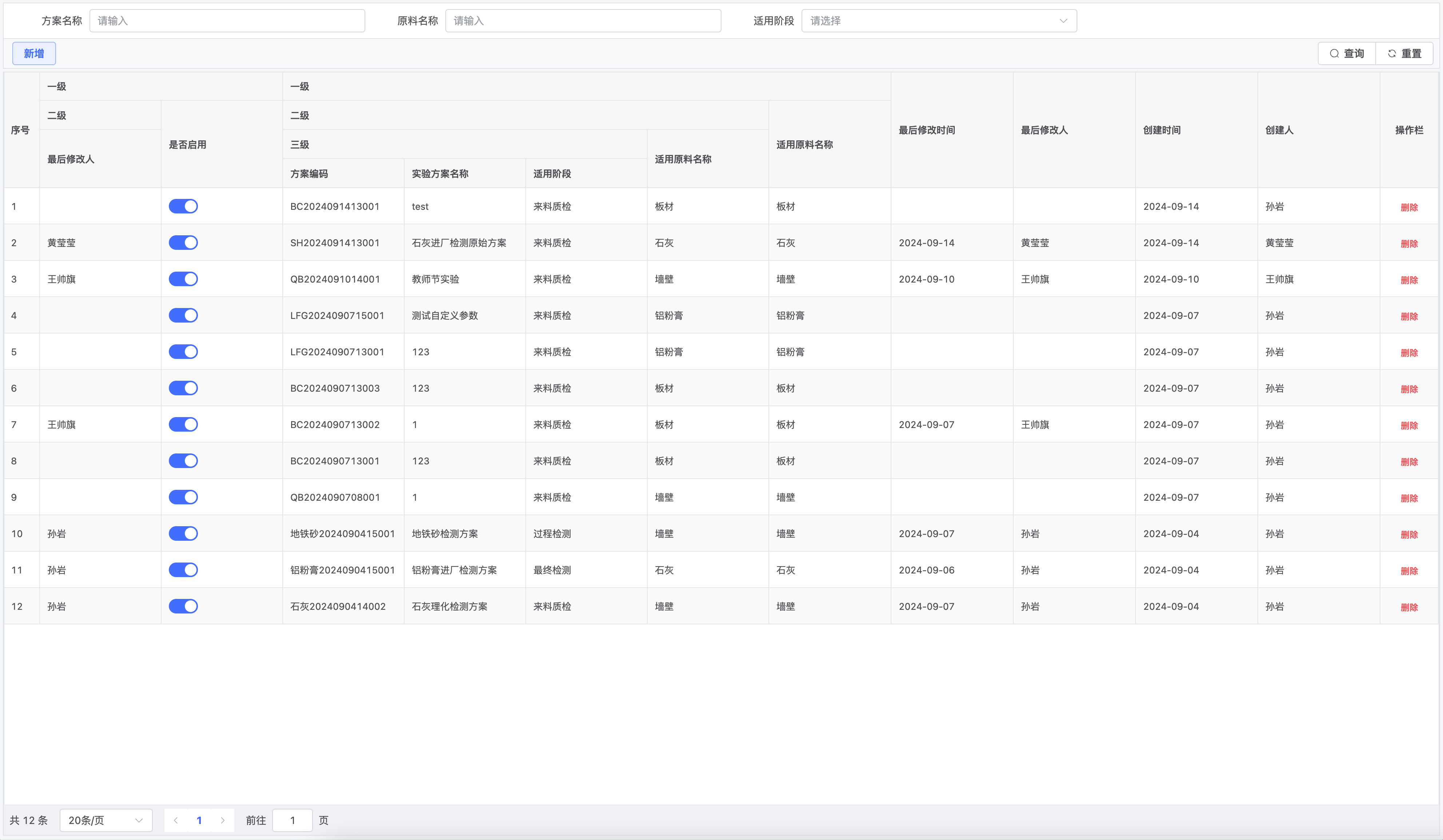The height and width of the screenshot is (840, 1443).
Task: Delete row 5 with code LFG2024090713001
Action: pyautogui.click(x=1409, y=352)
